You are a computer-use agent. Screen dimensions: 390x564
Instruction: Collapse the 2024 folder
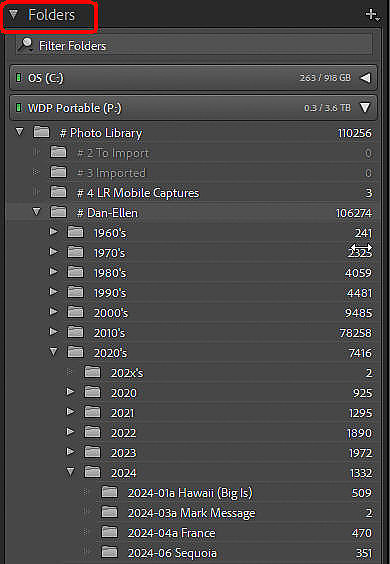tap(71, 472)
